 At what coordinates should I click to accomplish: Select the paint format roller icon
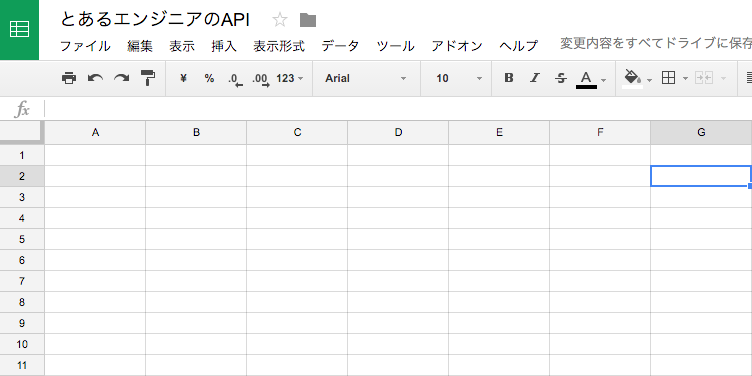point(148,78)
